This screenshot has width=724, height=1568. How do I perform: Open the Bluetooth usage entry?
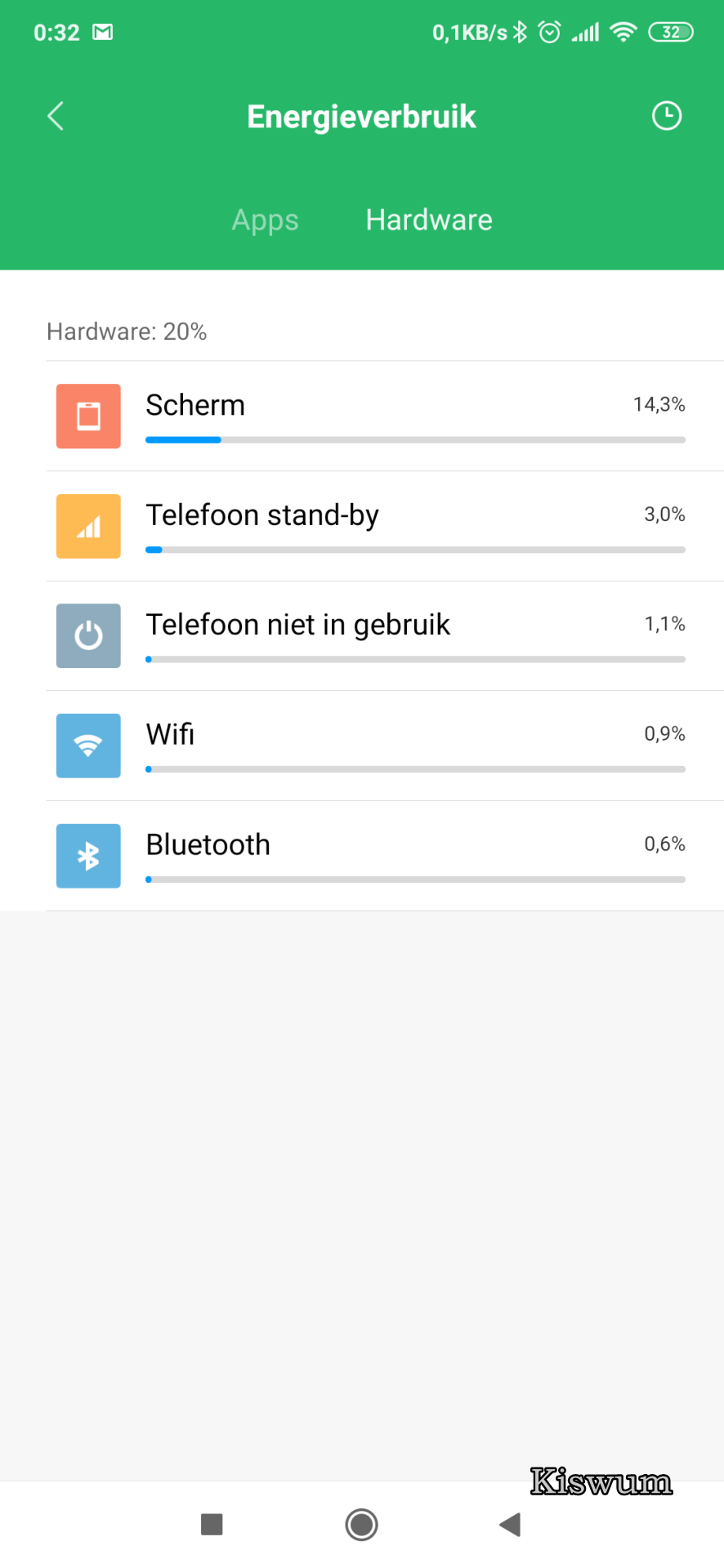click(x=208, y=844)
